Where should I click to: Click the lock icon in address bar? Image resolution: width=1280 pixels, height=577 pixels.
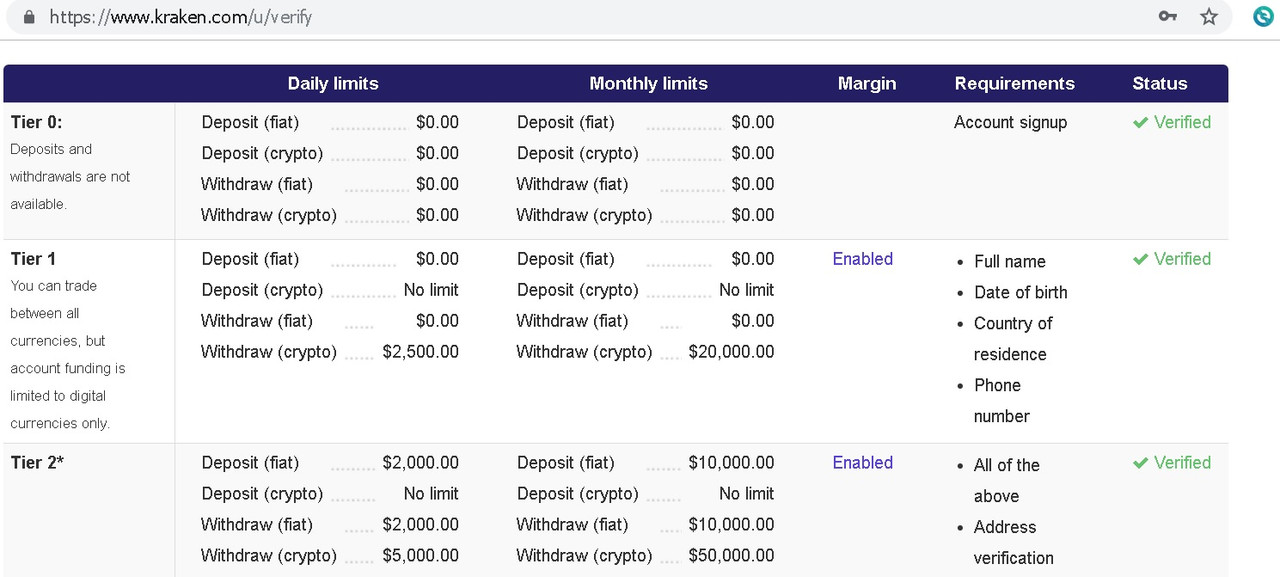(28, 17)
